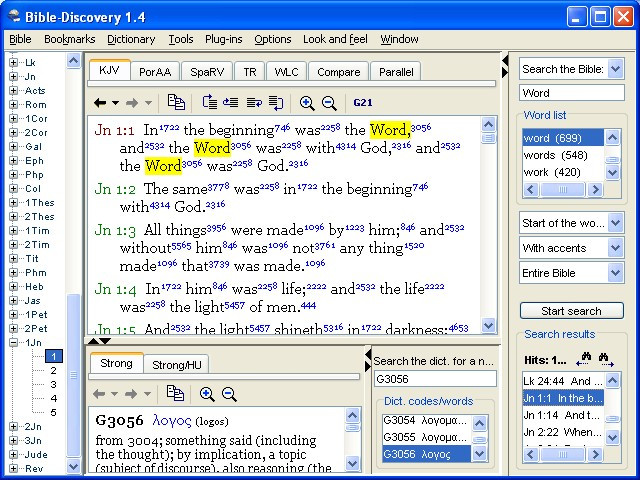Click the Word list horizontal scrollbar thumb

562,189
